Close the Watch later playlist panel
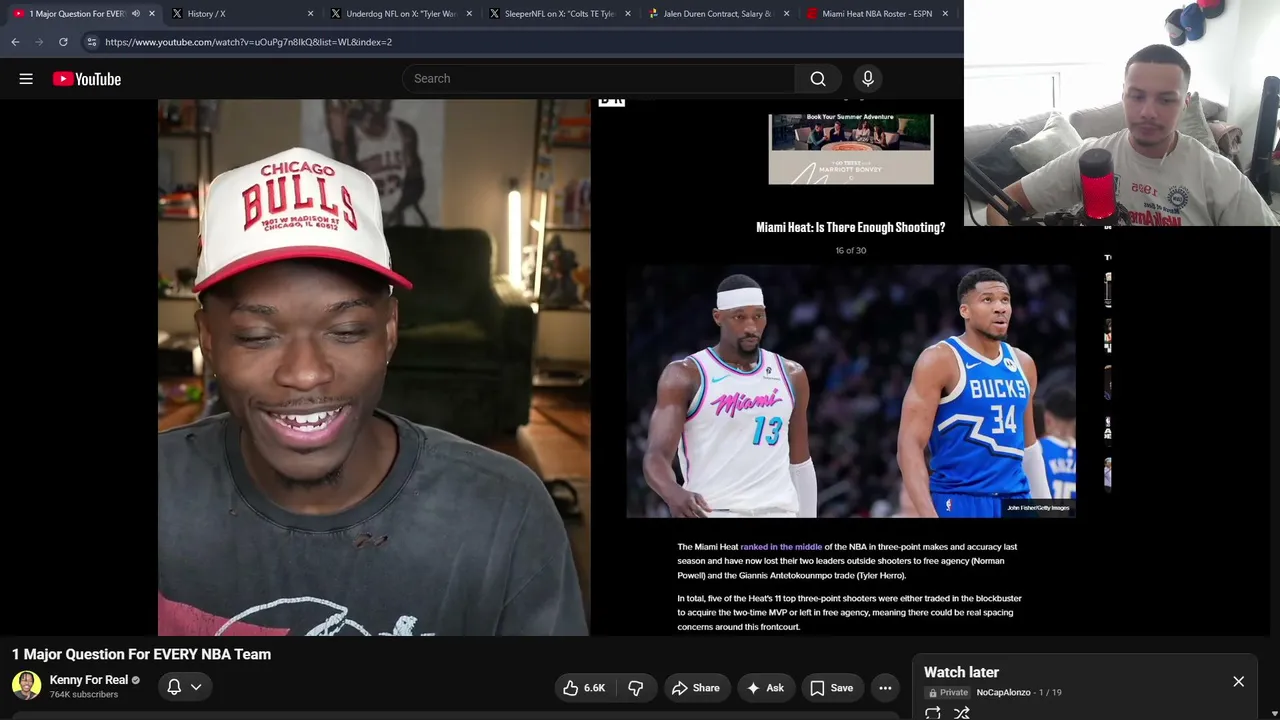The width and height of the screenshot is (1280, 720). click(1238, 682)
